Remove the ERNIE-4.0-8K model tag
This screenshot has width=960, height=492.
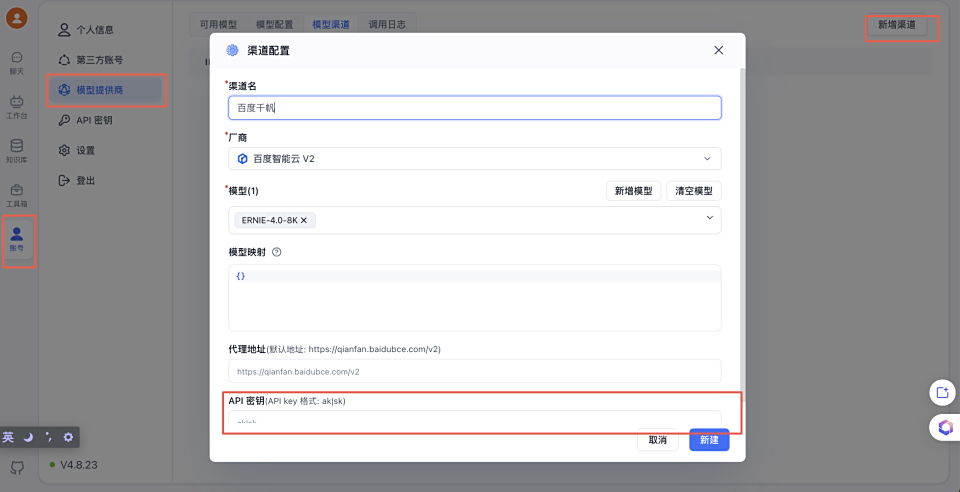[304, 220]
